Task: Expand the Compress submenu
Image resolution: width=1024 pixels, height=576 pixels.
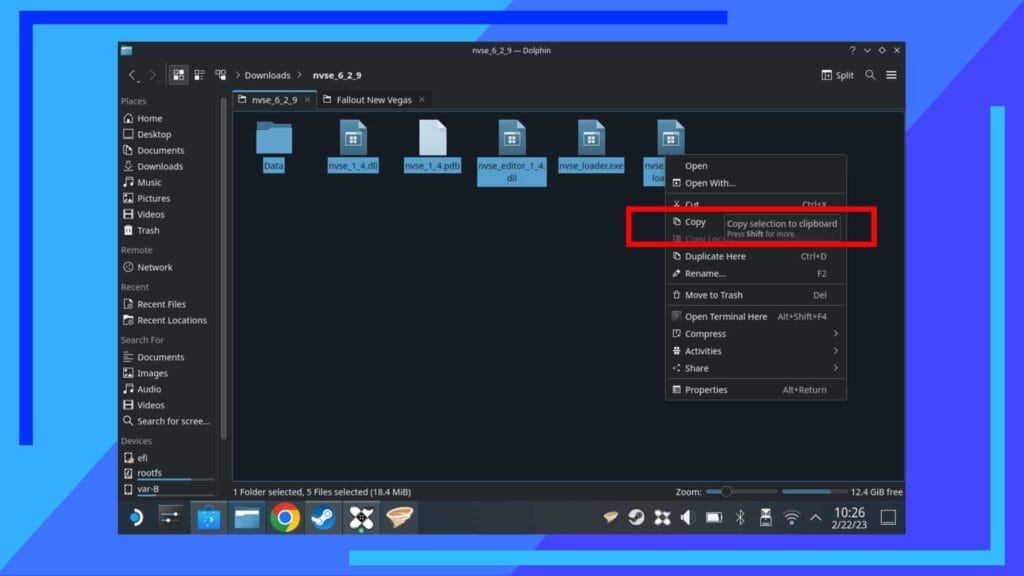Action: (756, 334)
